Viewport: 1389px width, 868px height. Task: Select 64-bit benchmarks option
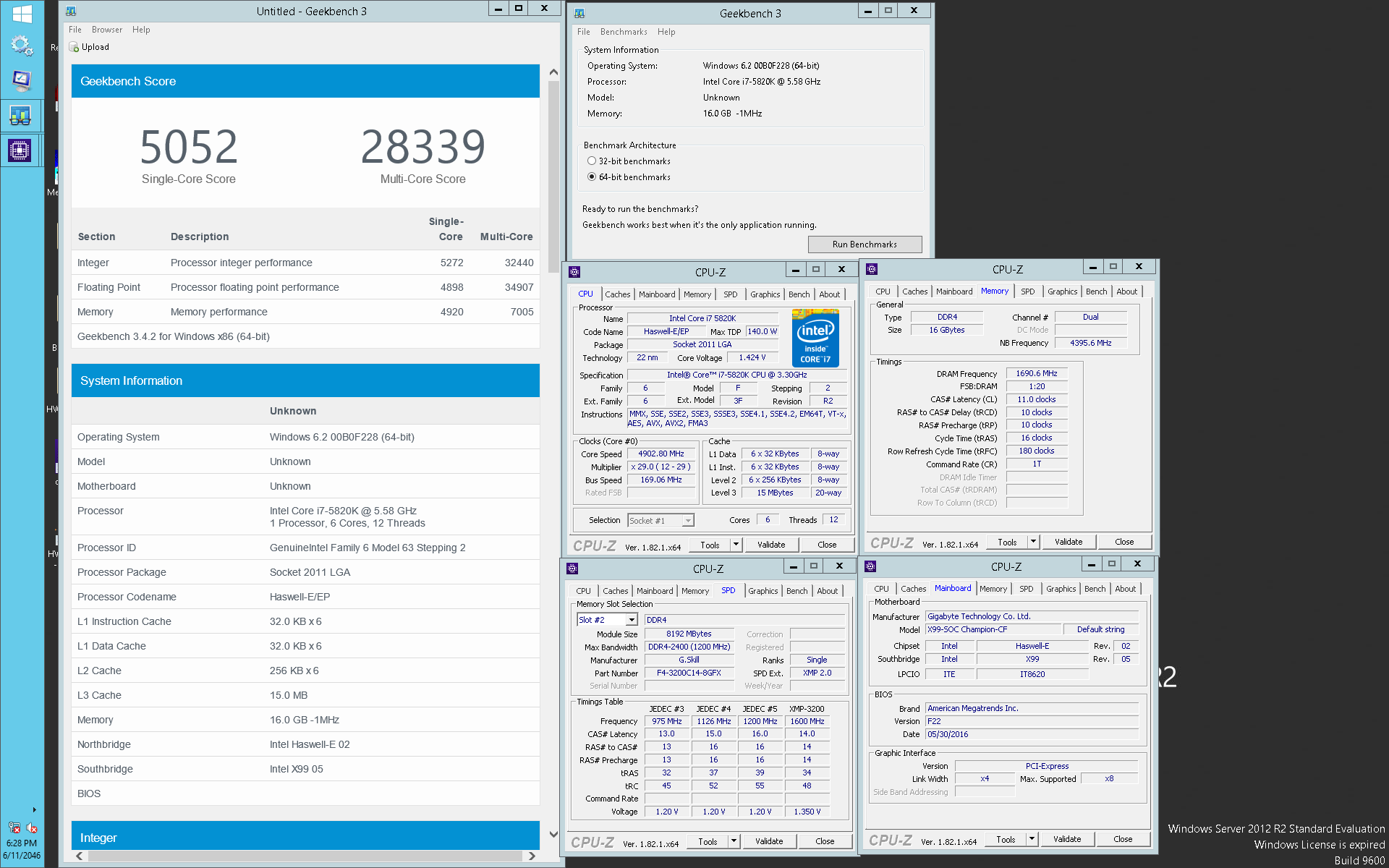click(x=592, y=177)
